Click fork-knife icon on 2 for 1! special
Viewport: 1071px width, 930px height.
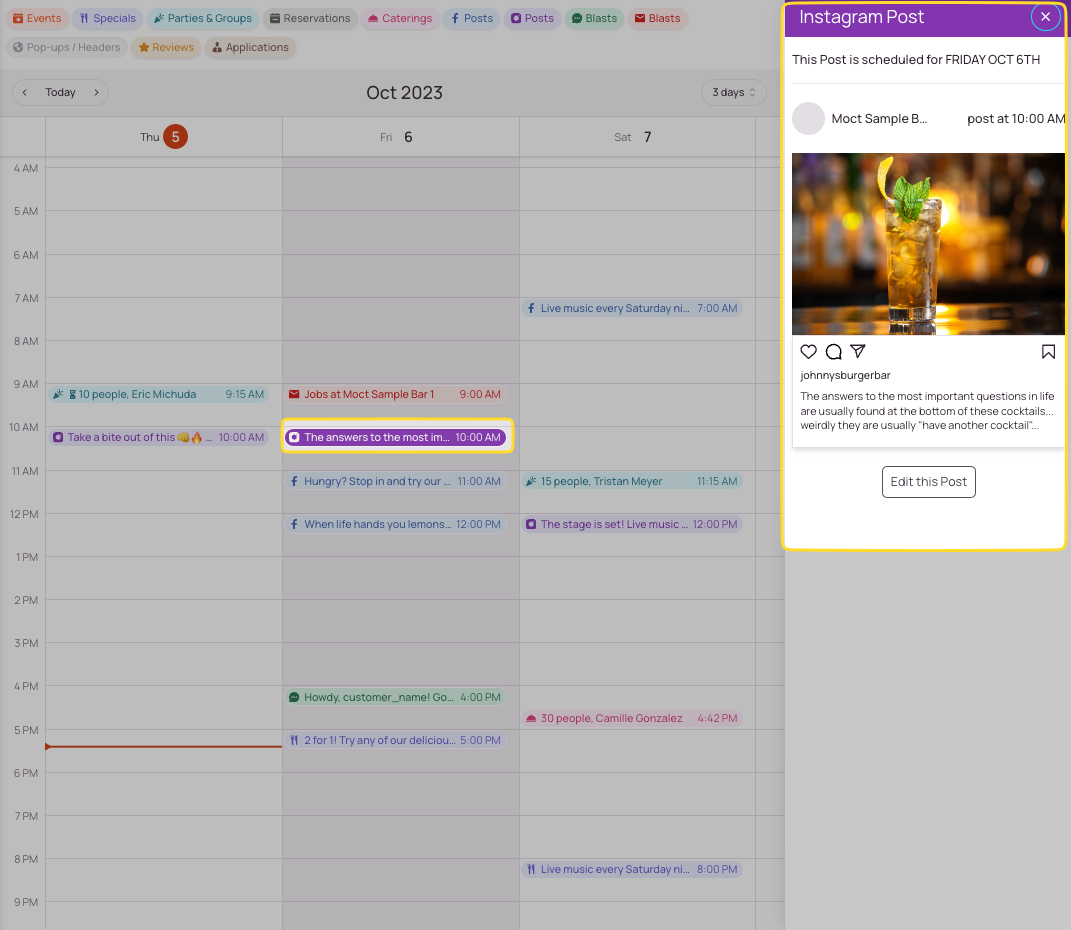click(x=294, y=740)
